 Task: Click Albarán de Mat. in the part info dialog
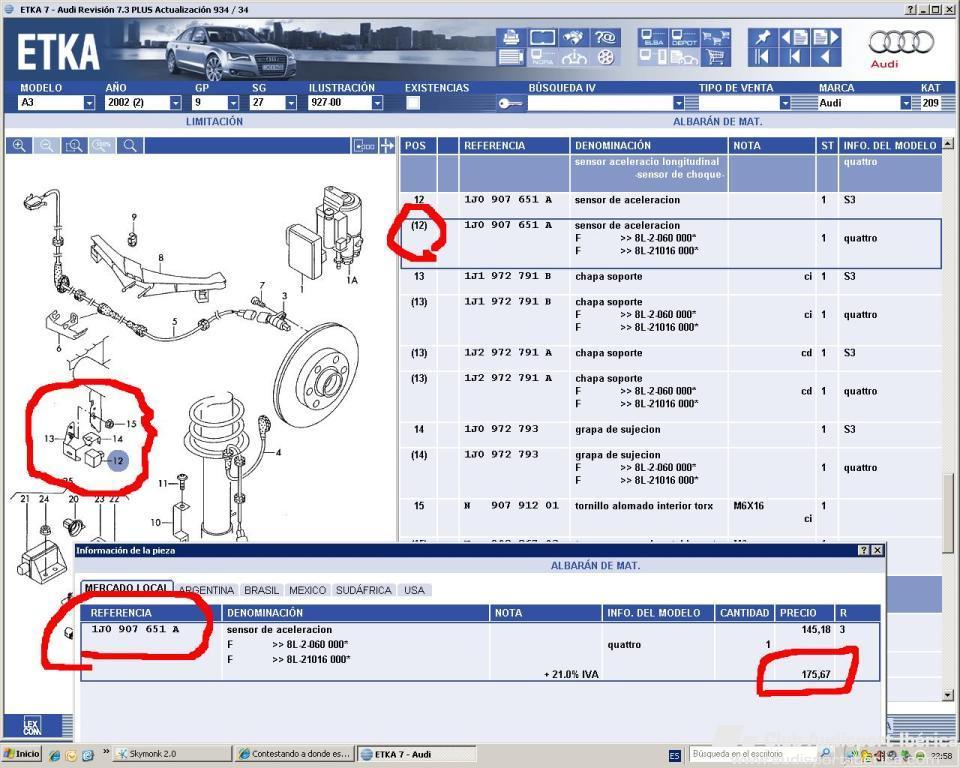[x=595, y=566]
